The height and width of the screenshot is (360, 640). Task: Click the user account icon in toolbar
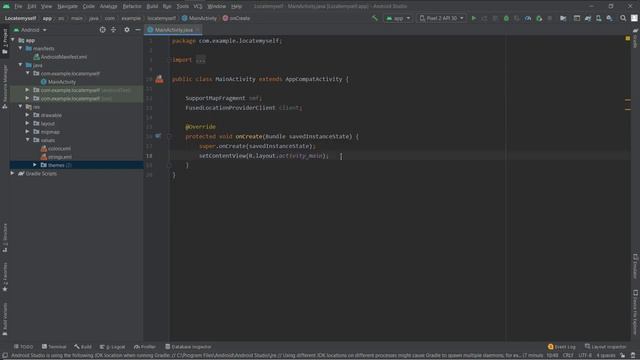(x=634, y=18)
